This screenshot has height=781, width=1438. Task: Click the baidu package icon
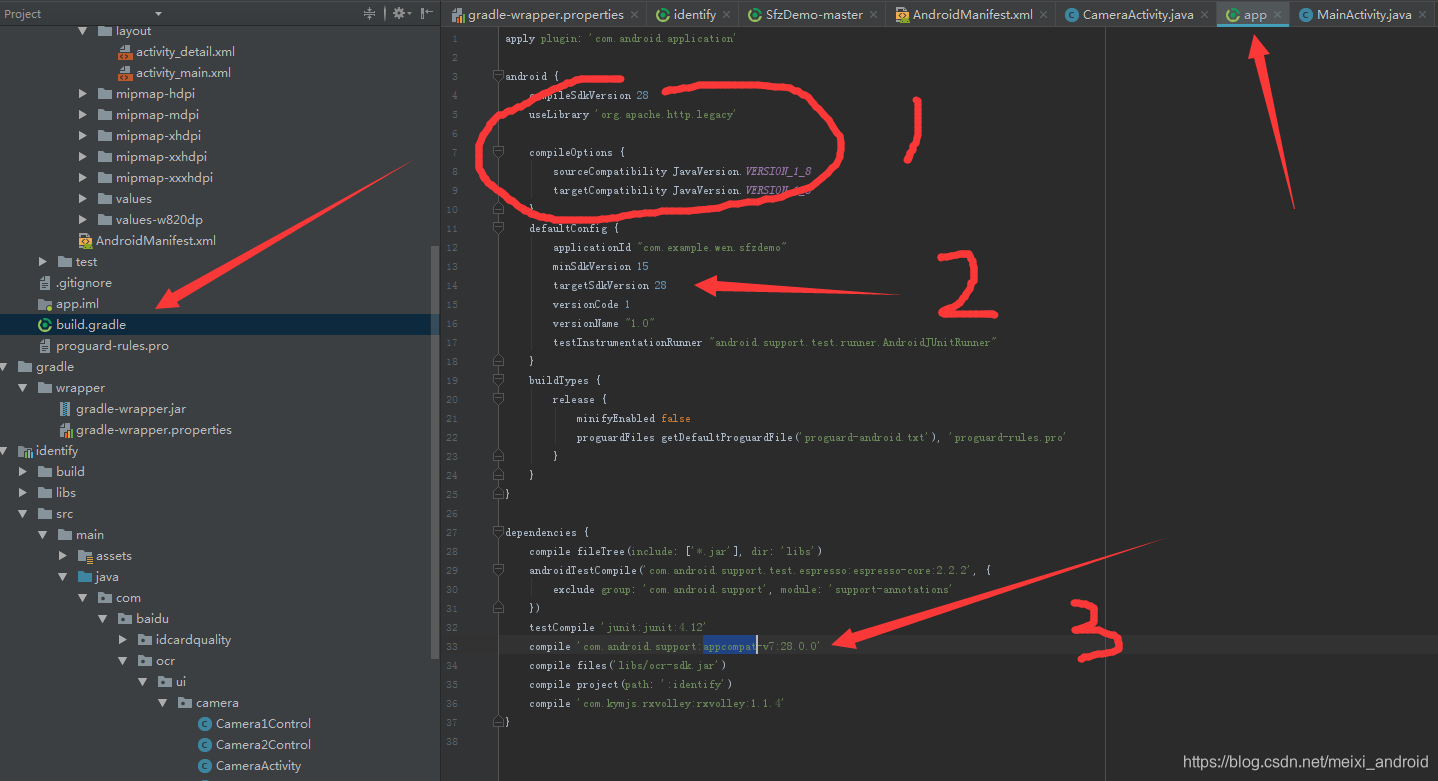tap(125, 619)
